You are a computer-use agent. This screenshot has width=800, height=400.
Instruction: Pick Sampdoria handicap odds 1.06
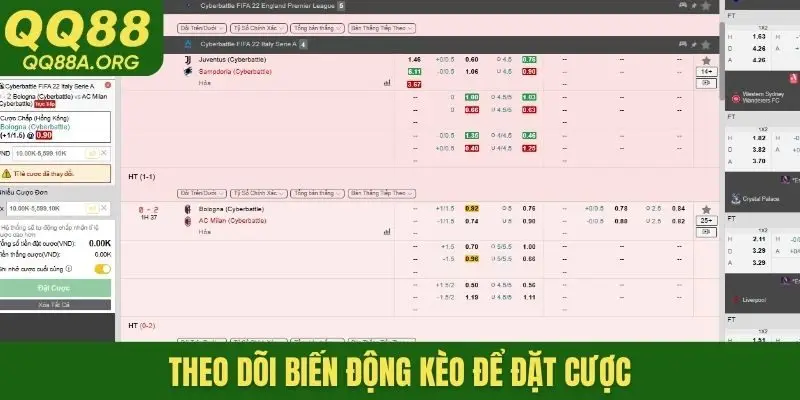pyautogui.click(x=471, y=72)
